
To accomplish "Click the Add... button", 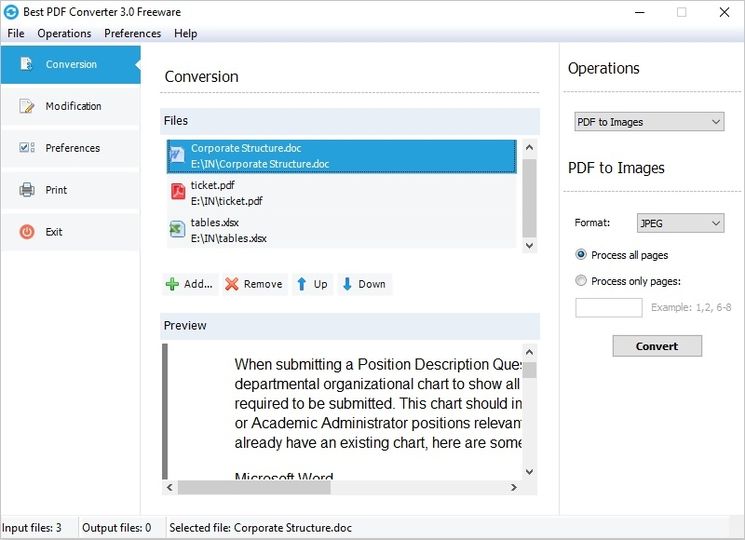I will coord(190,284).
